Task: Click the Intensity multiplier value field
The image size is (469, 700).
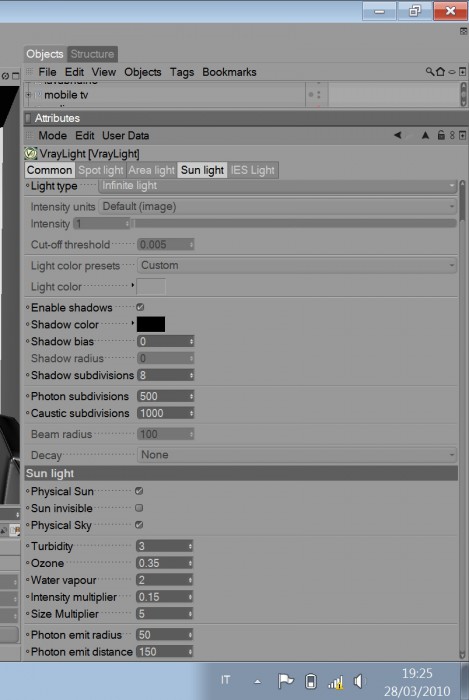Action: [165, 597]
